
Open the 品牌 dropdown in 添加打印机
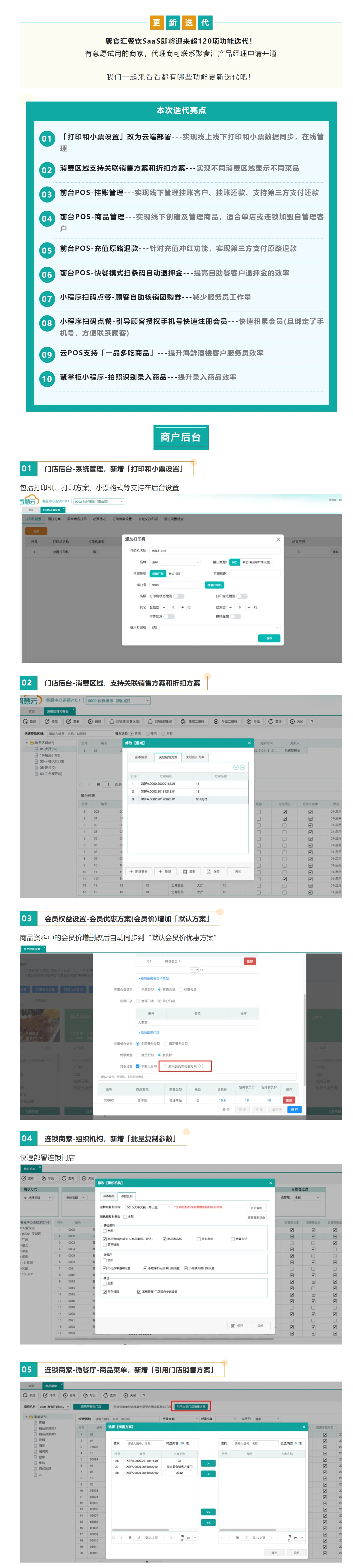175,562
